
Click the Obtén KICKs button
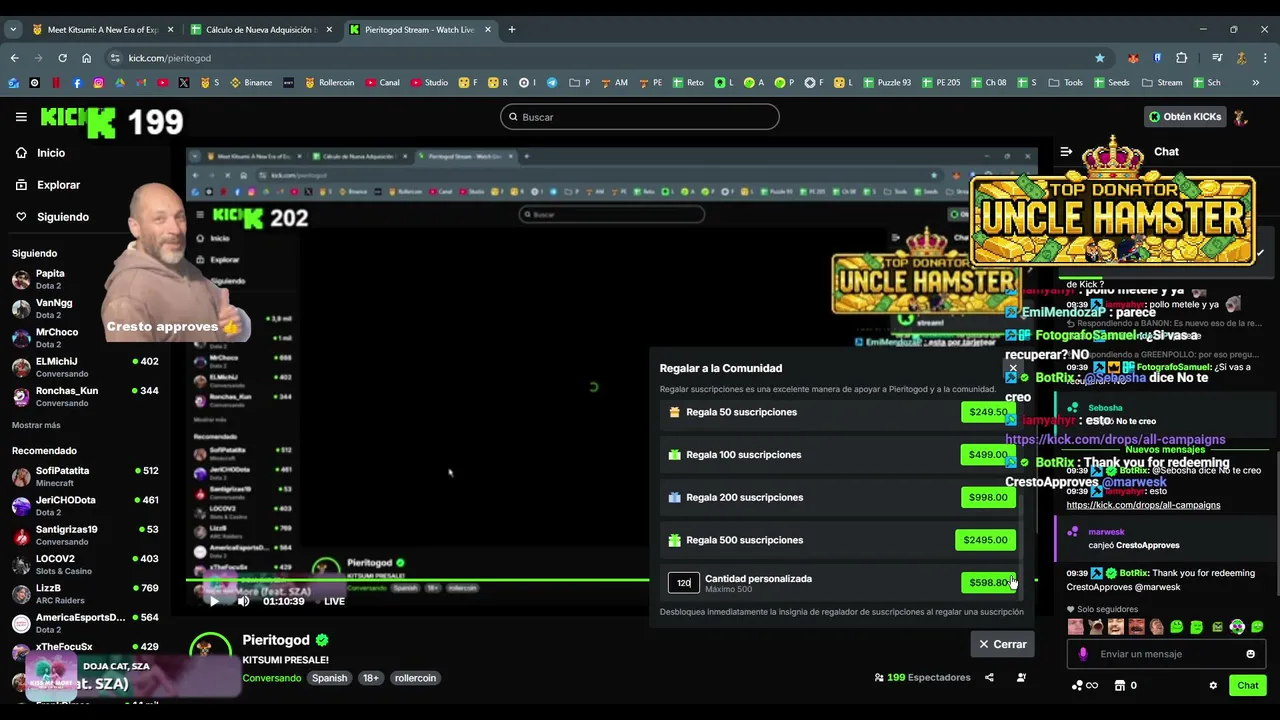click(x=1185, y=117)
